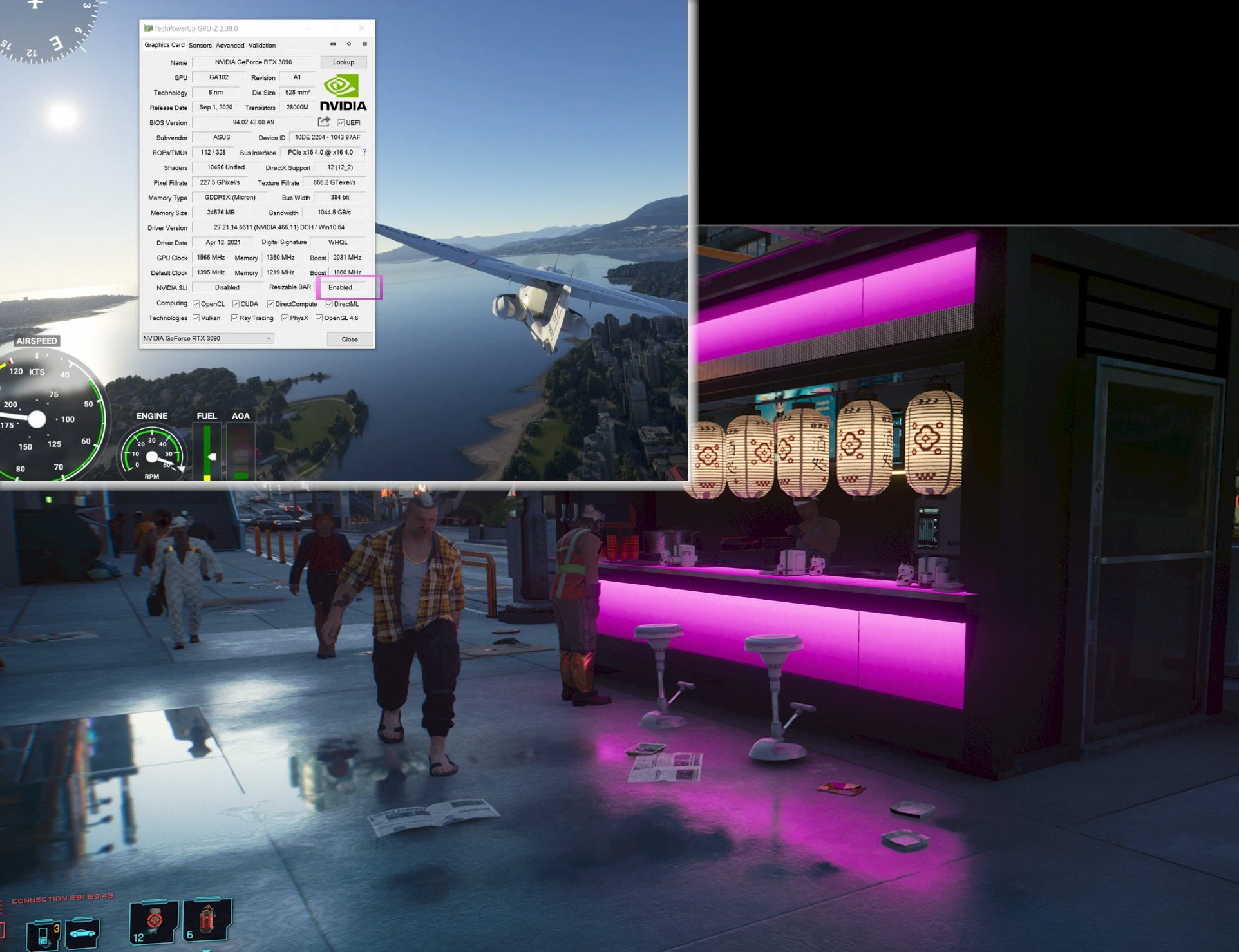Image resolution: width=1239 pixels, height=952 pixels.
Task: Click the Bus Interface question mark
Action: (364, 153)
